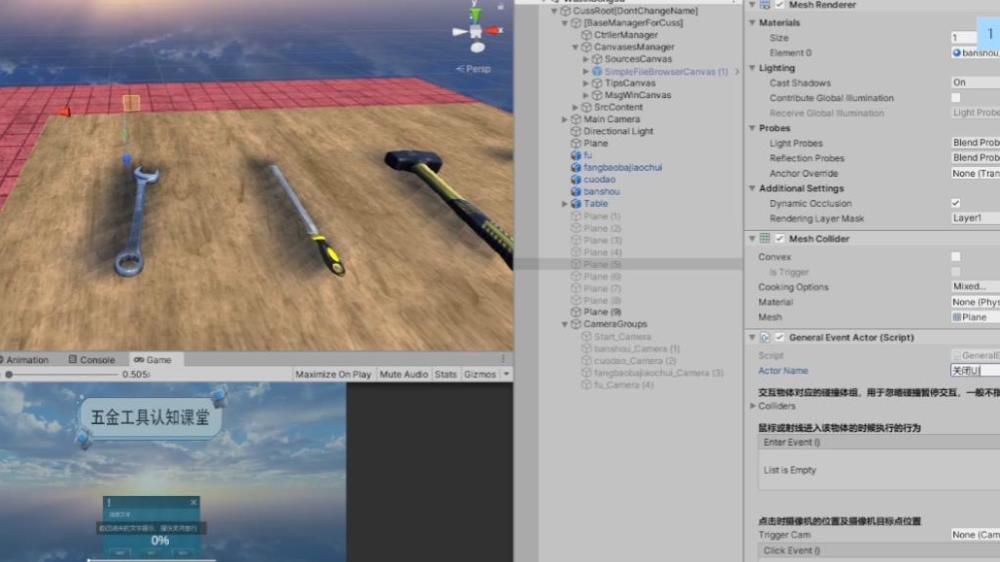
Task: Click the scene orientation gizmo
Action: (477, 29)
